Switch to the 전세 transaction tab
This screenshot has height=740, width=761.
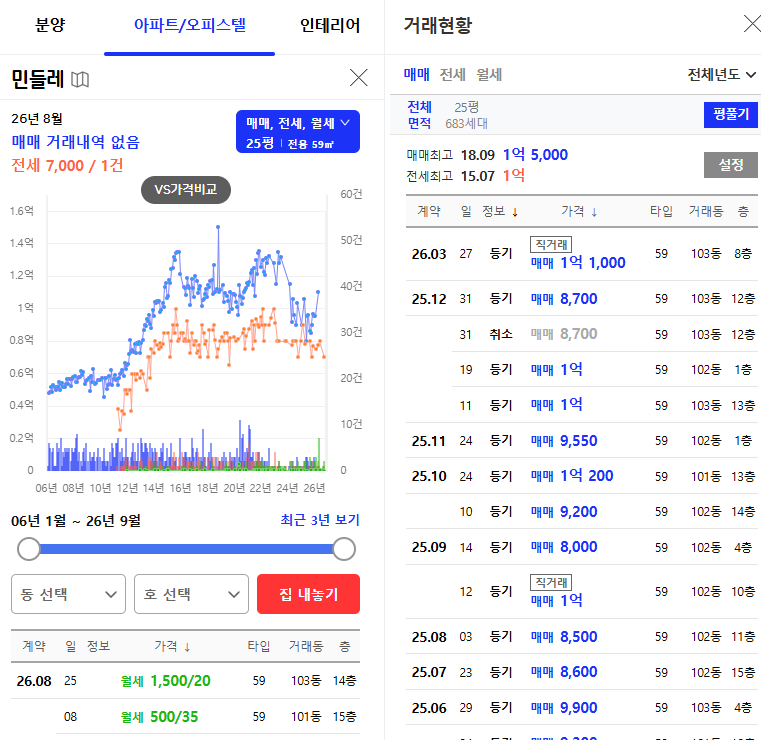pyautogui.click(x=452, y=75)
